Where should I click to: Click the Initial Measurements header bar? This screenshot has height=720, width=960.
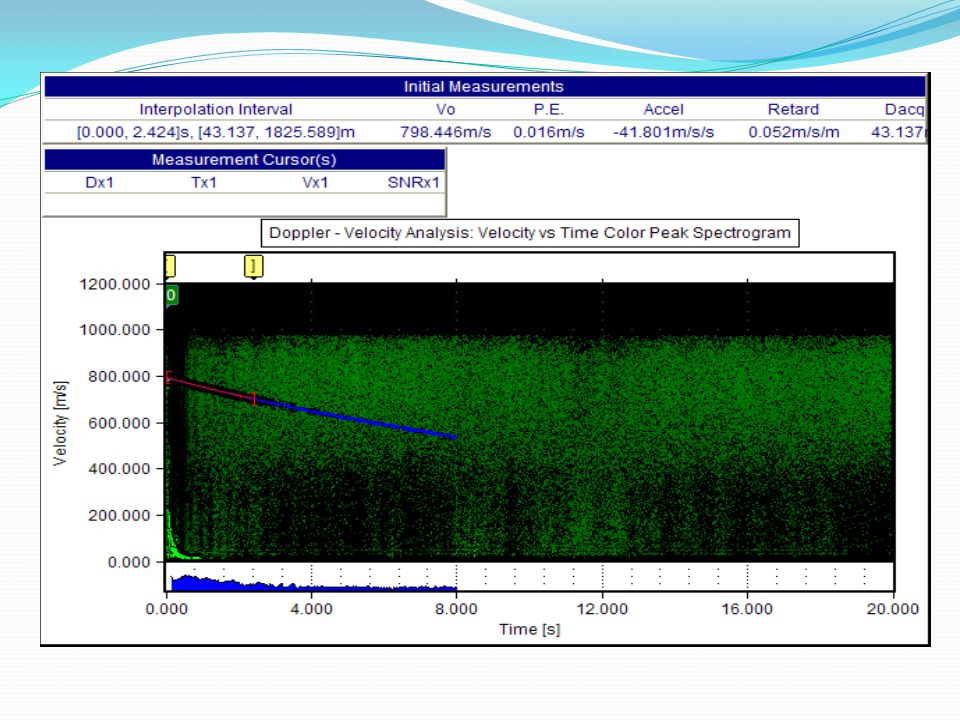(484, 86)
